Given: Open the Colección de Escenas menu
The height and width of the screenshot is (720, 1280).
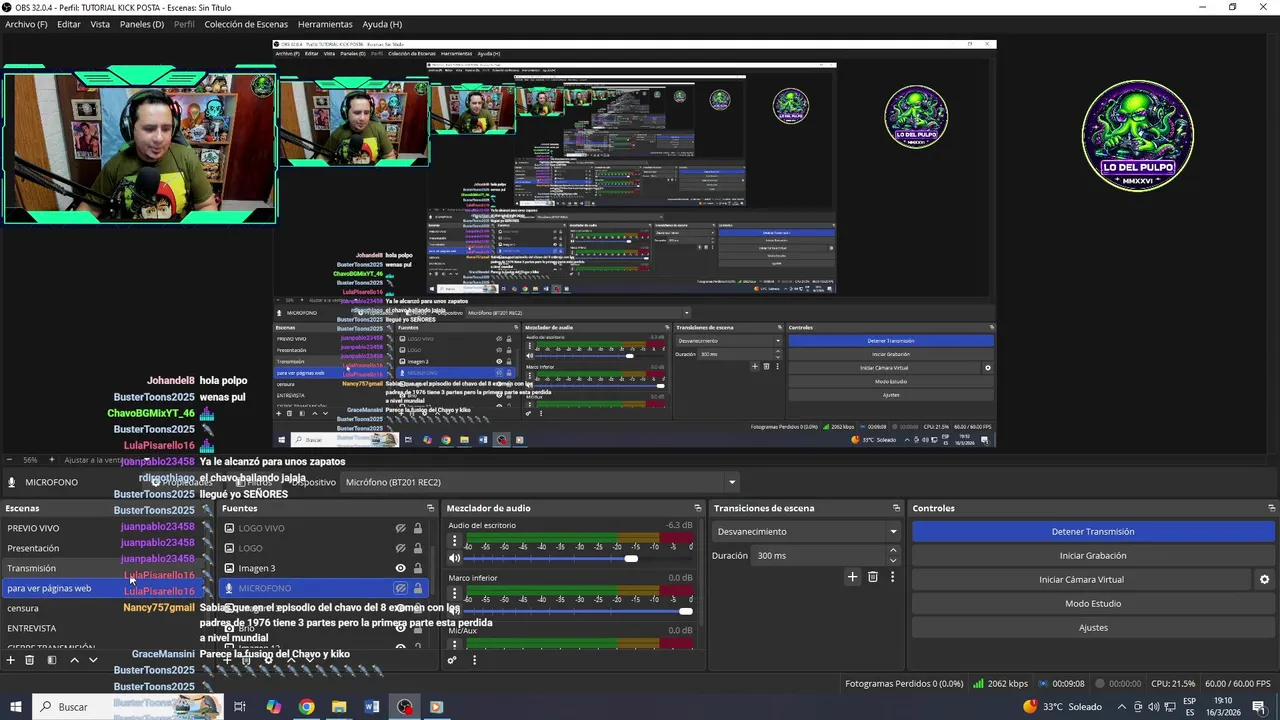Looking at the screenshot, I should [246, 24].
